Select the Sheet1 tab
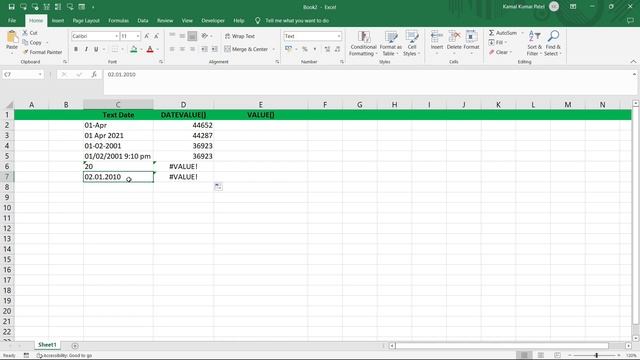The image size is (640, 360). pos(47,345)
